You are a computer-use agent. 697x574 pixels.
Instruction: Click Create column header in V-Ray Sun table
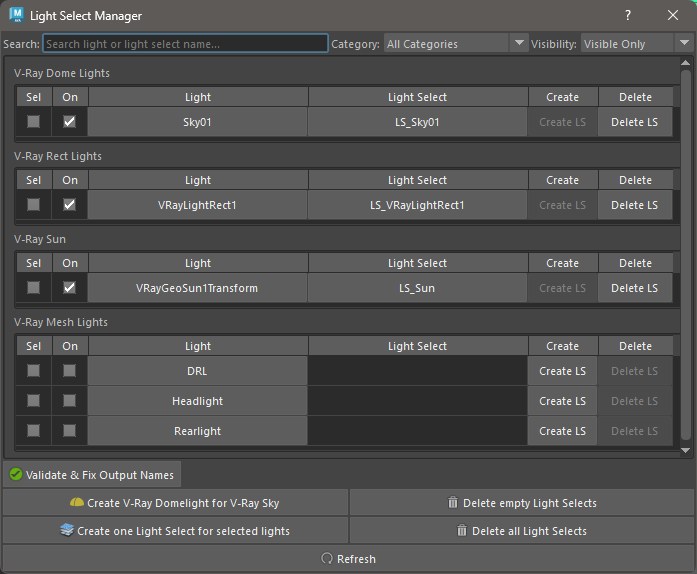[562, 263]
